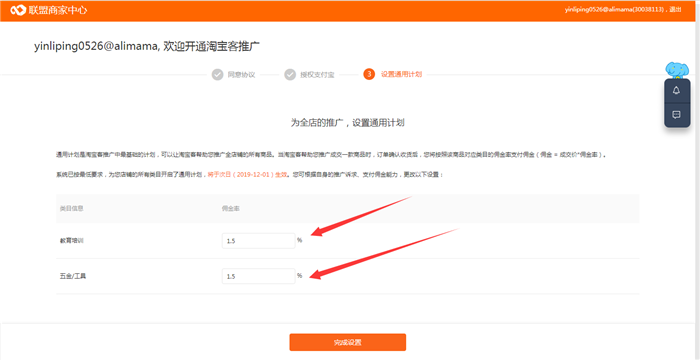
Task: Select the 授权支付宝 step label
Action: [317, 75]
